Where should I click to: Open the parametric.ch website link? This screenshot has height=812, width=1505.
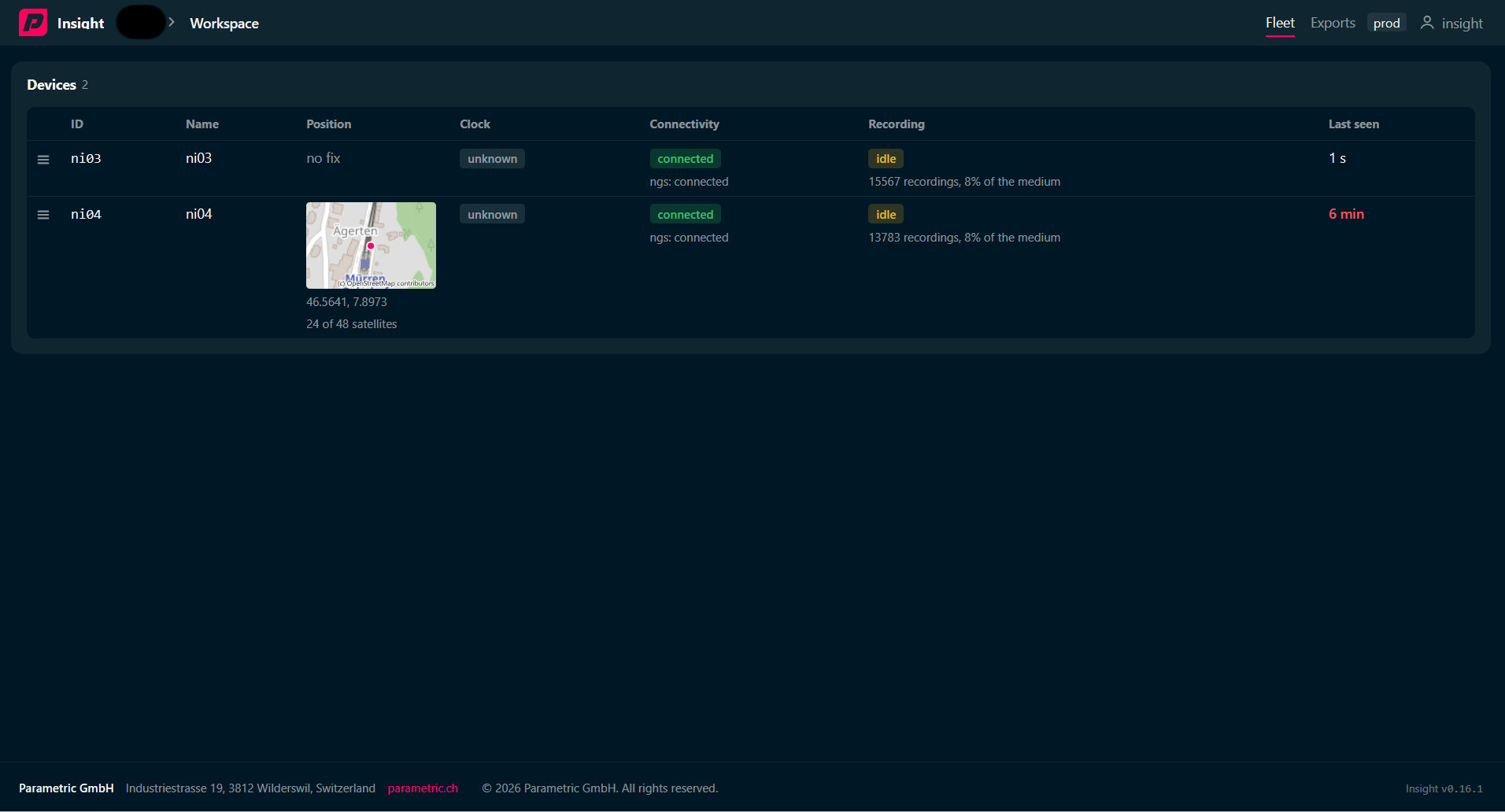pyautogui.click(x=423, y=788)
